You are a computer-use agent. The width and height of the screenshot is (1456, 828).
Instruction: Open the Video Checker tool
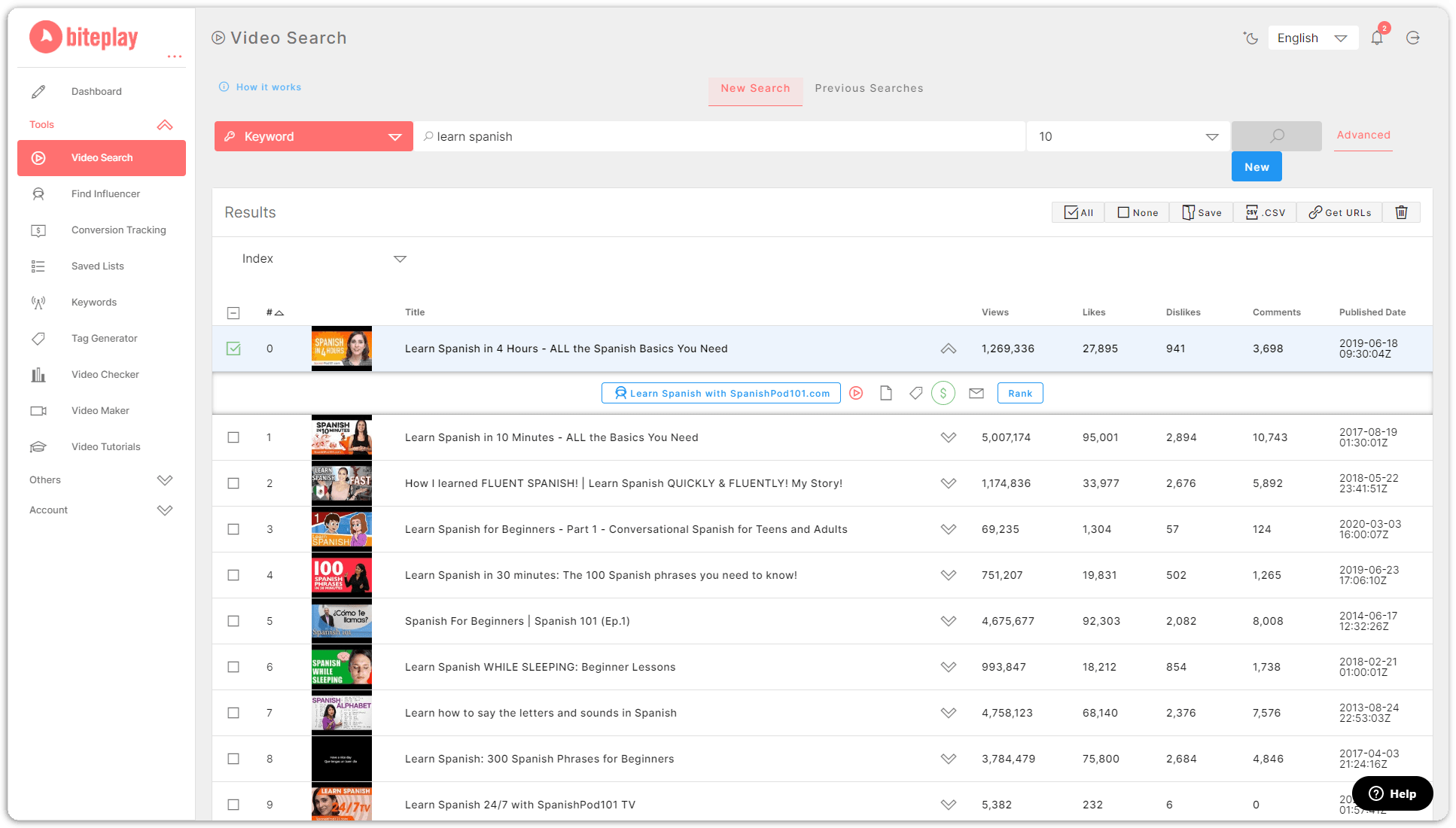105,374
